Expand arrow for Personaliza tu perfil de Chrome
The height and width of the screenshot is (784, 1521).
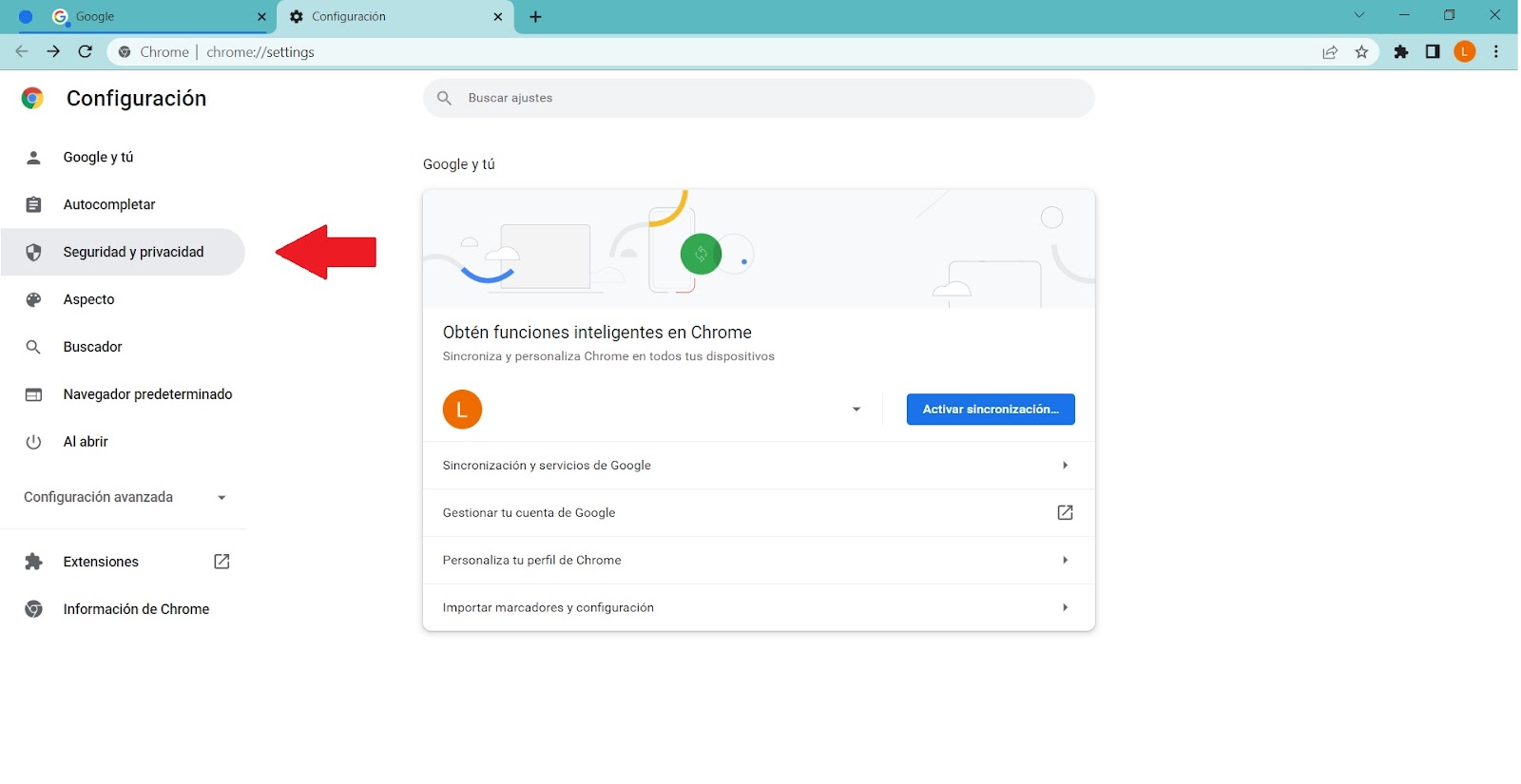tap(1065, 561)
